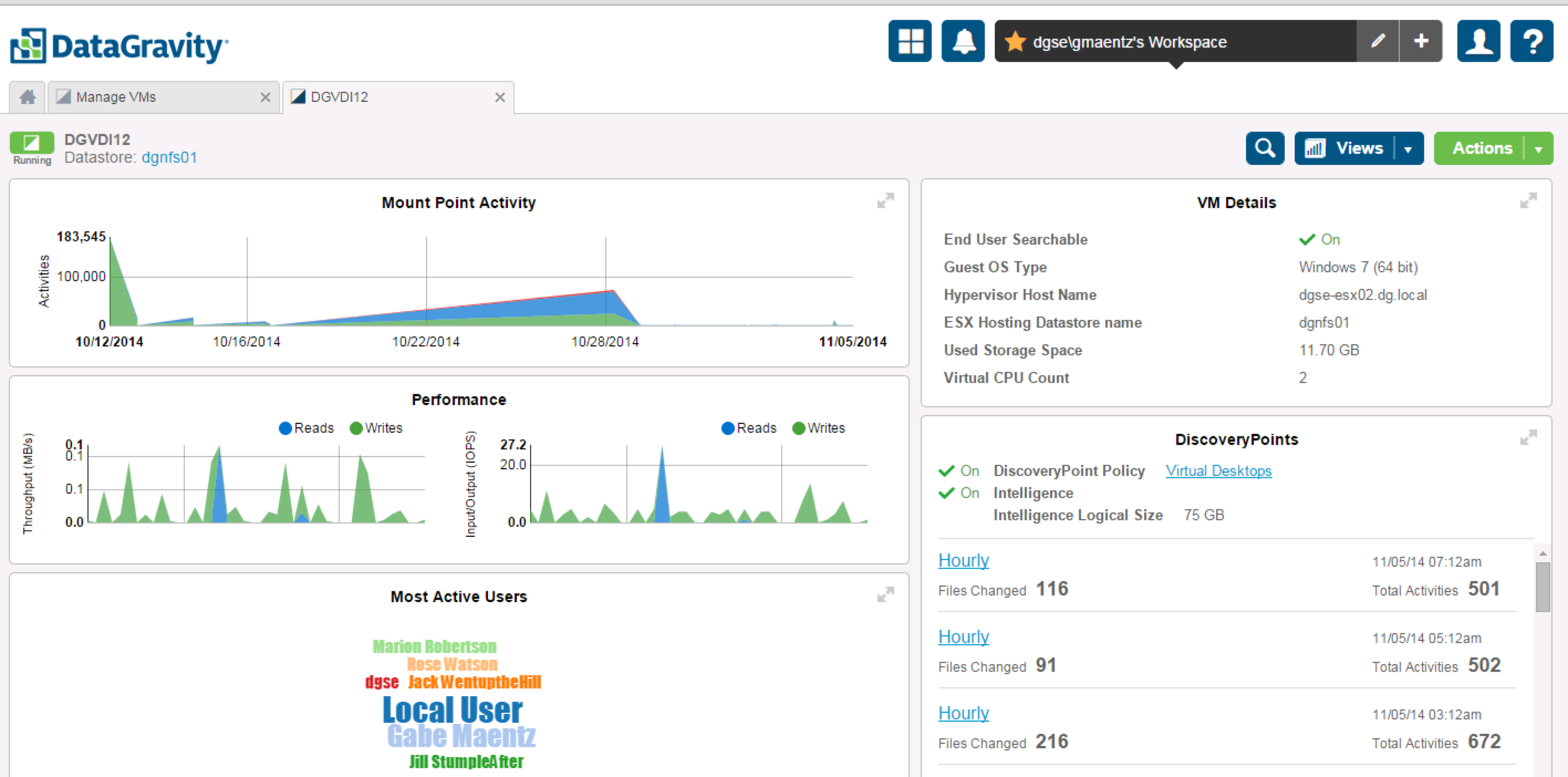Open Hourly point from 03:12am

tap(963, 713)
